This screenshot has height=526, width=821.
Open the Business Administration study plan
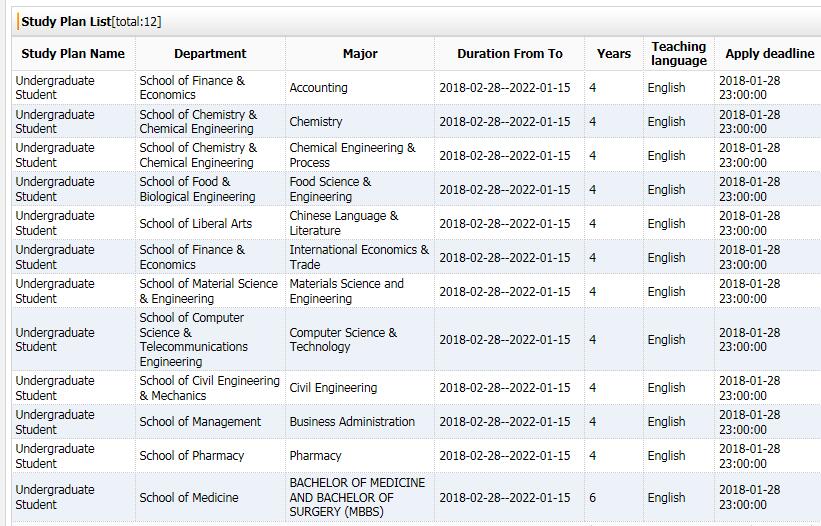pyautogui.click(x=352, y=422)
